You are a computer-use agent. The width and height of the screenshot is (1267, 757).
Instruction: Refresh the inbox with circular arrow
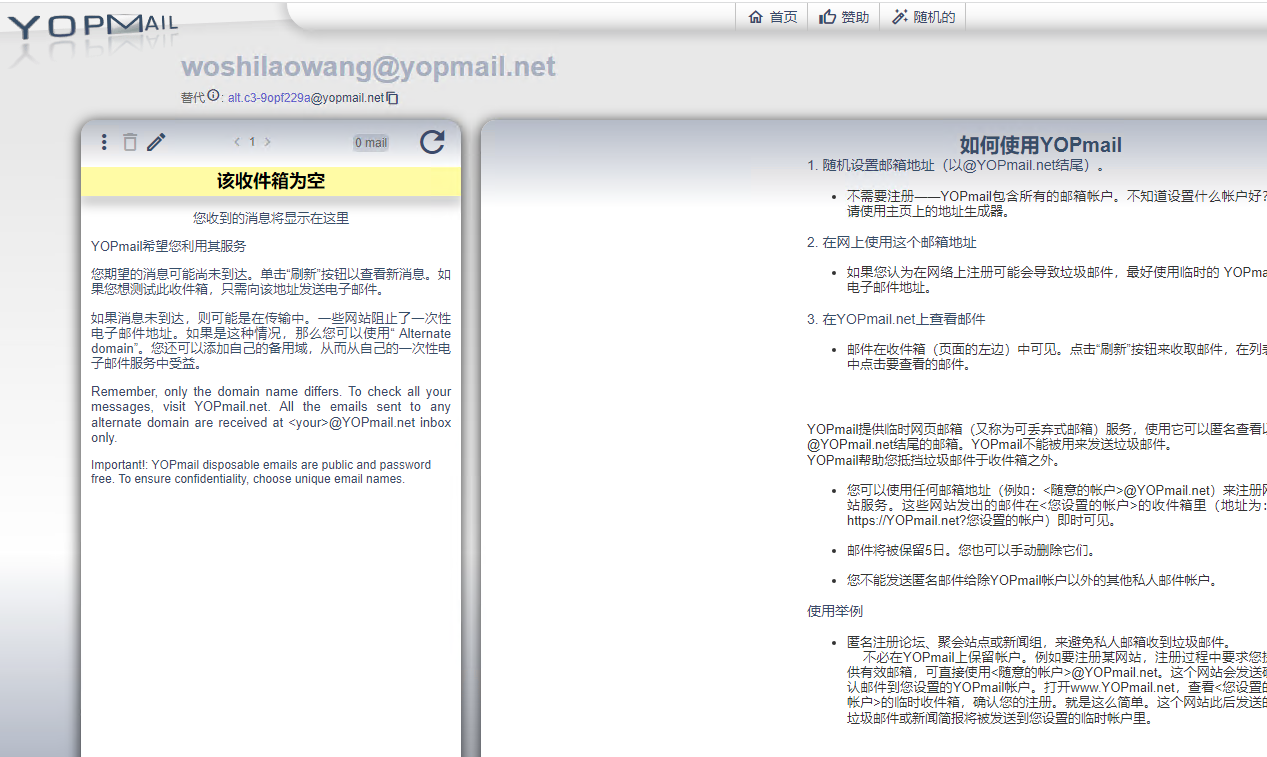432,142
